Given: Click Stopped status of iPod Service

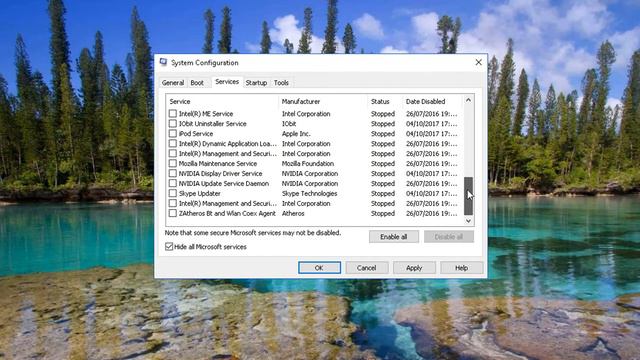Looking at the screenshot, I should 383,133.
